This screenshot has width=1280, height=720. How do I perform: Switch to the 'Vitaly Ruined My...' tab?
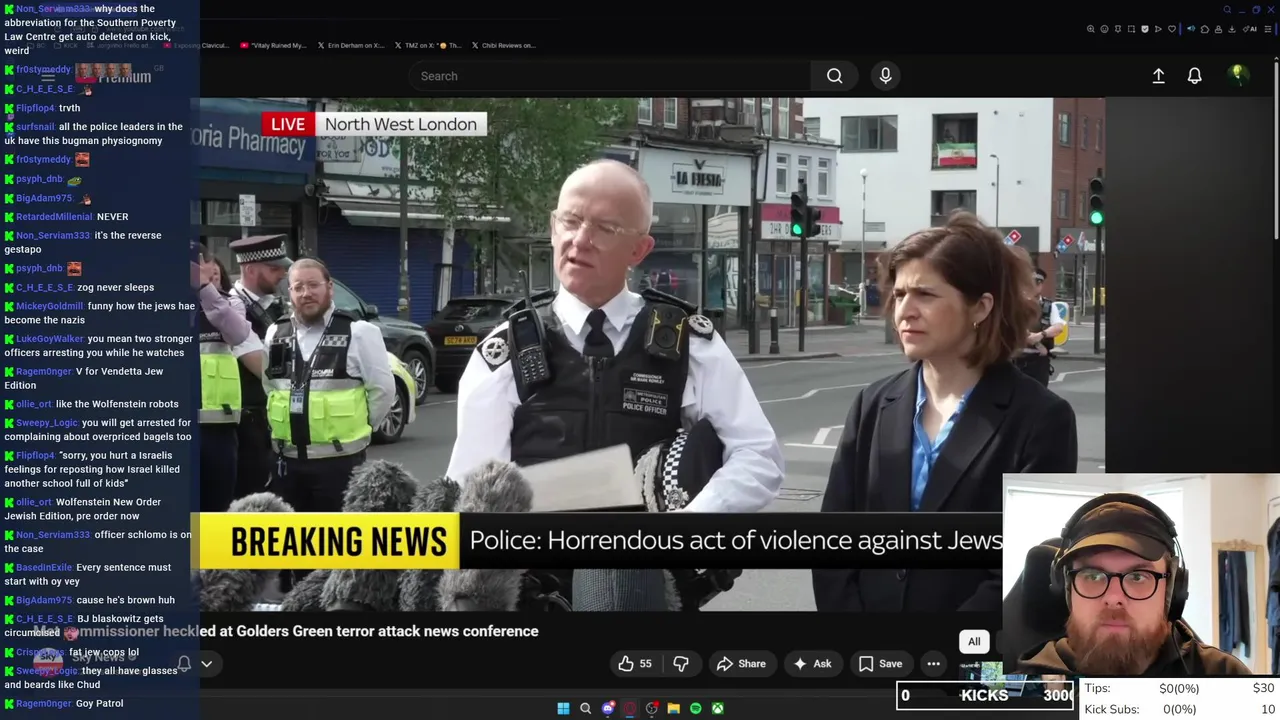[273, 45]
